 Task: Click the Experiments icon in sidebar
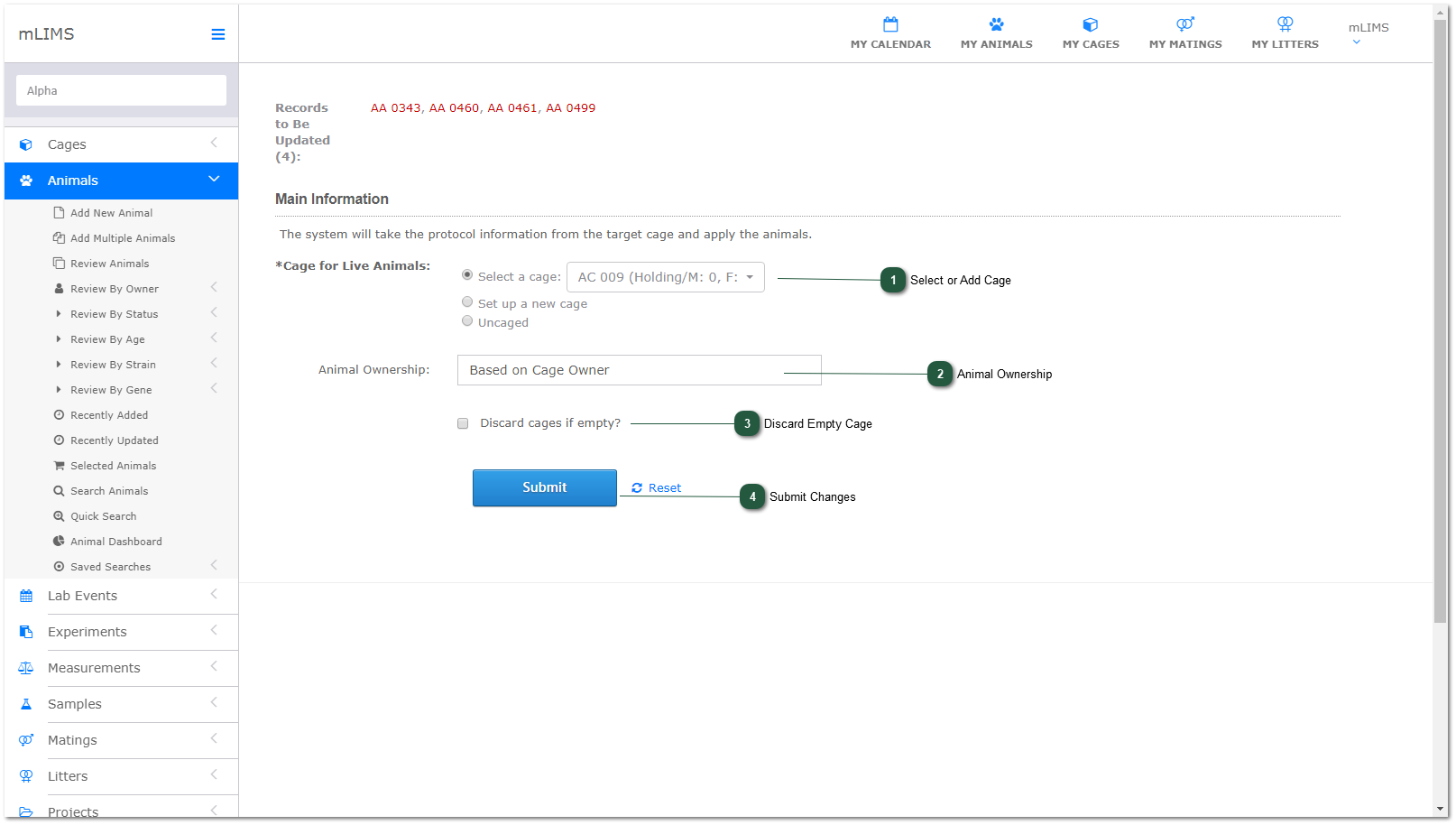pyautogui.click(x=26, y=632)
